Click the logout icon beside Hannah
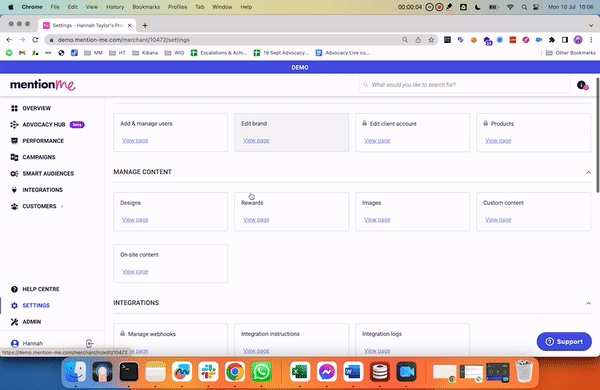Image resolution: width=600 pixels, height=390 pixels. [x=90, y=343]
